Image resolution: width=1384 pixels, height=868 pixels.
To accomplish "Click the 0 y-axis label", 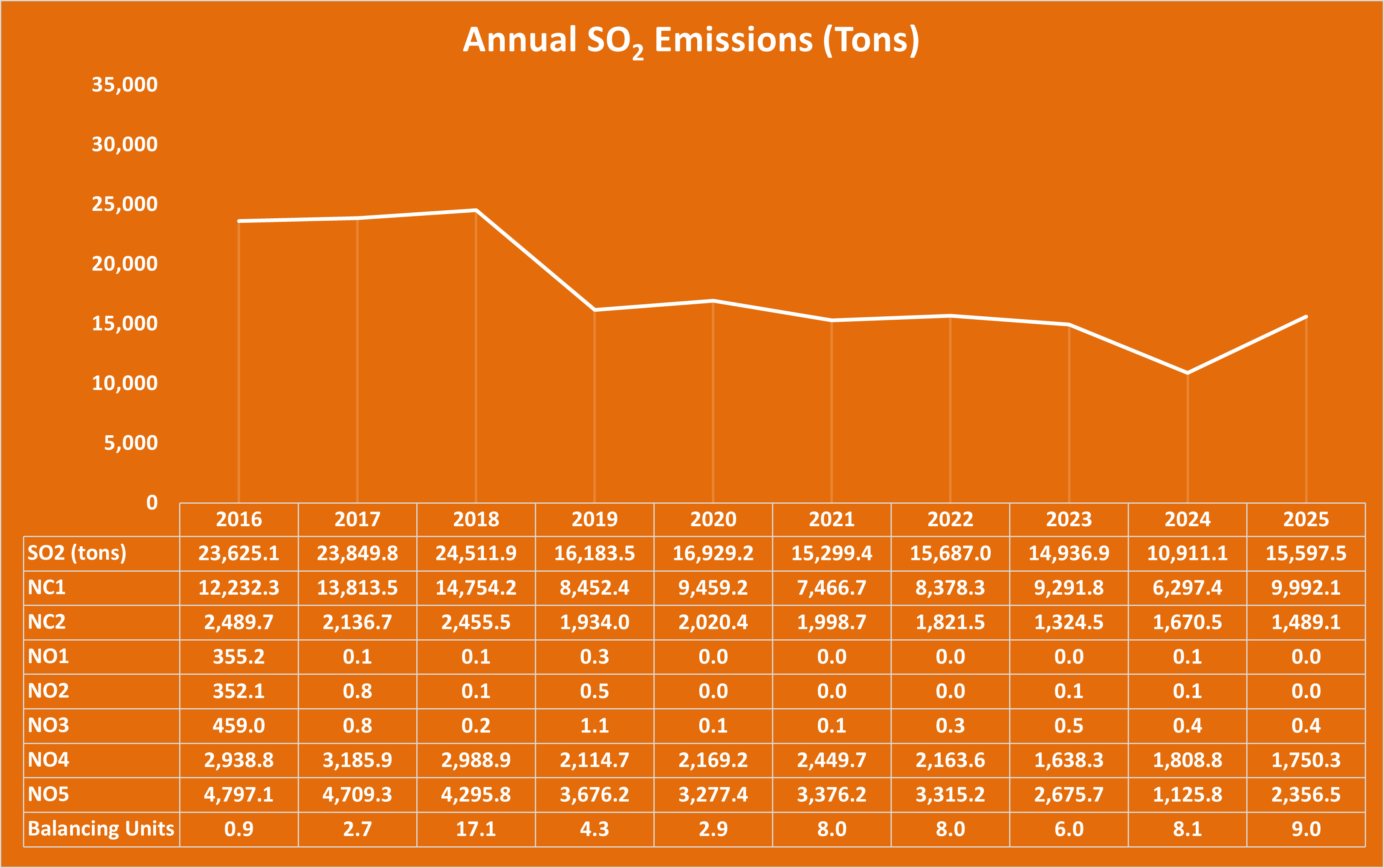I will [x=152, y=502].
